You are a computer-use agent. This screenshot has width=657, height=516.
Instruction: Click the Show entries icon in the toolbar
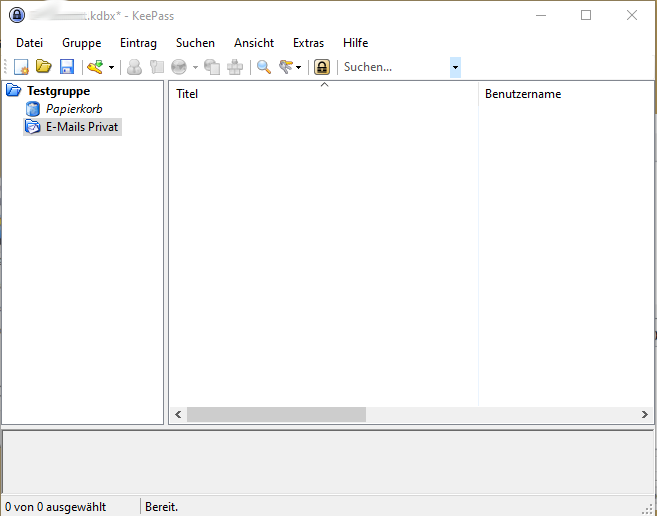[x=287, y=67]
